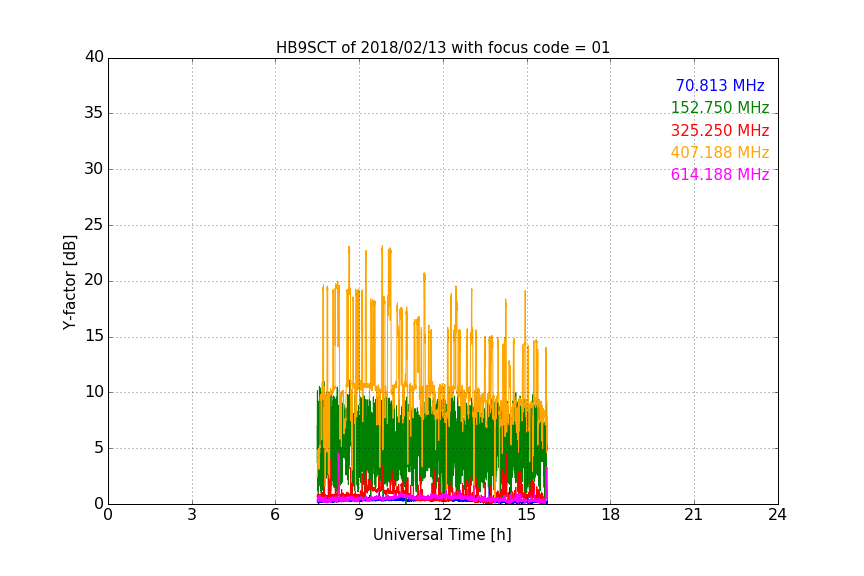Select the 152.750 MHz legend label
Image resolution: width=864 pixels, height=576 pixels.
click(720, 107)
